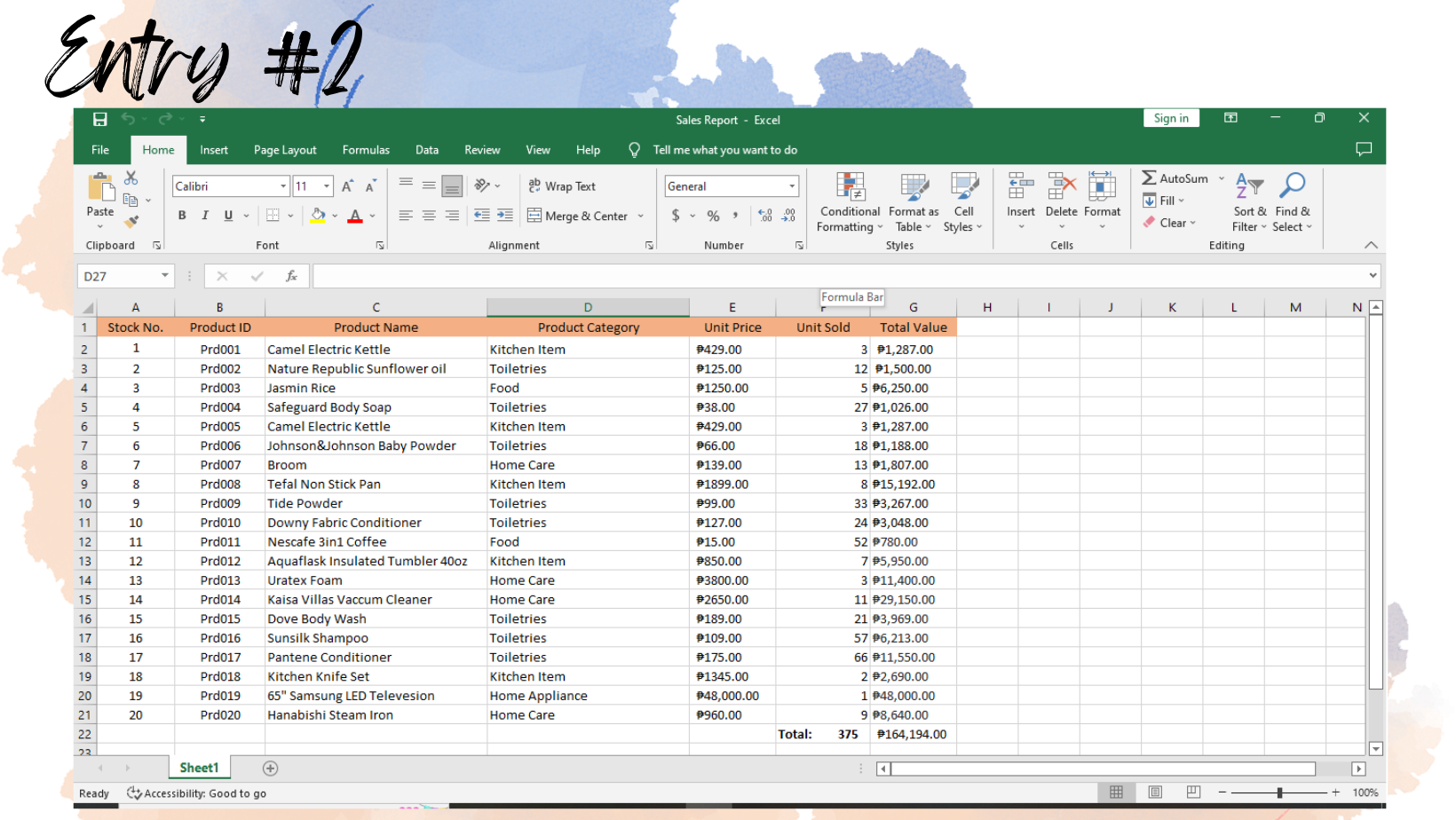
Task: Decrease decimal places
Action: pos(788,216)
